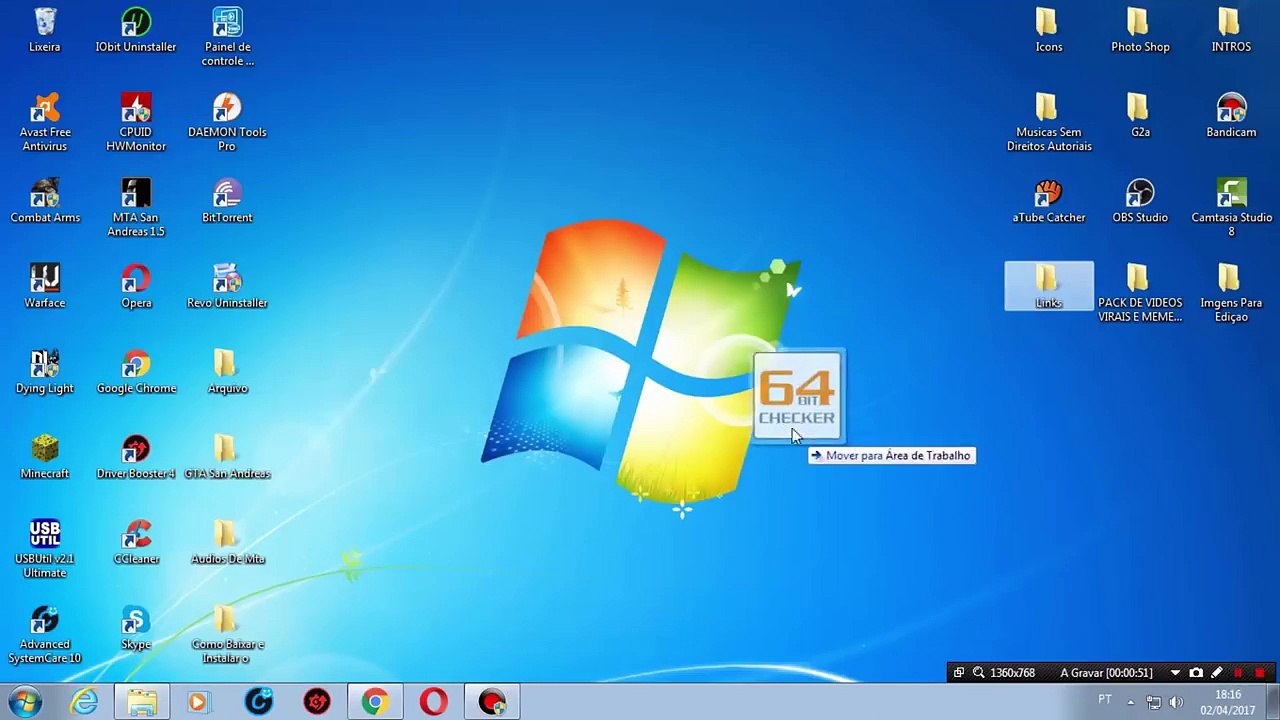
Task: Select the Dying Light desktop icon
Action: 45,371
